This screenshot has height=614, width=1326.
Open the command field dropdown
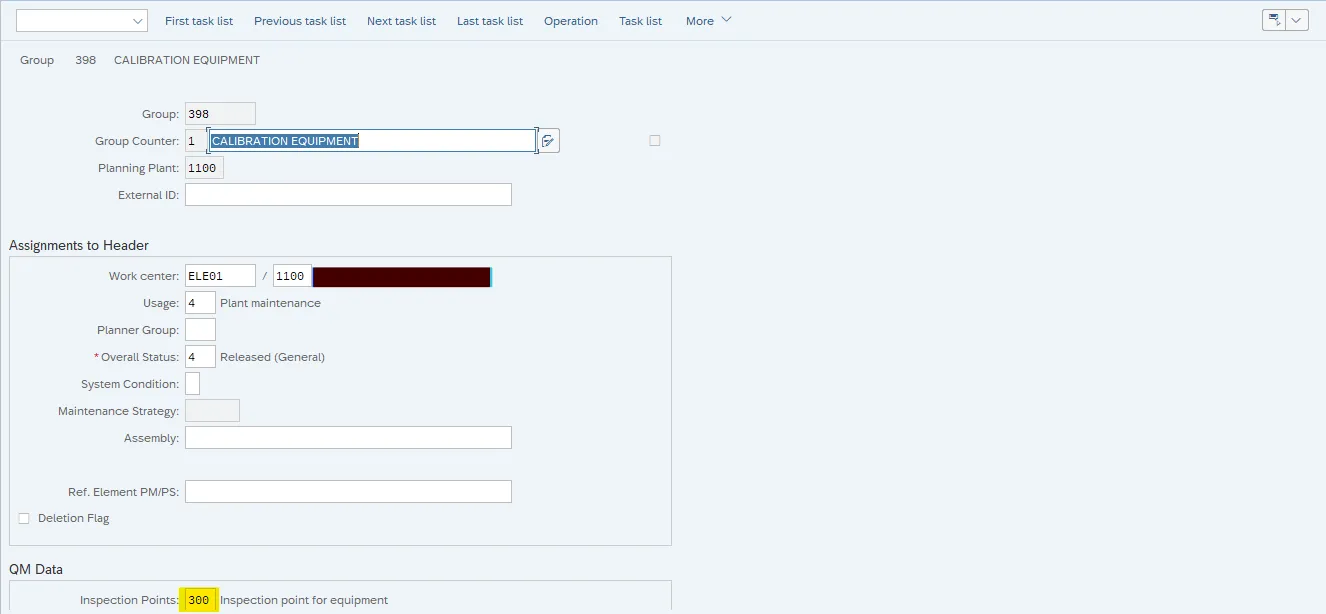[x=137, y=21]
